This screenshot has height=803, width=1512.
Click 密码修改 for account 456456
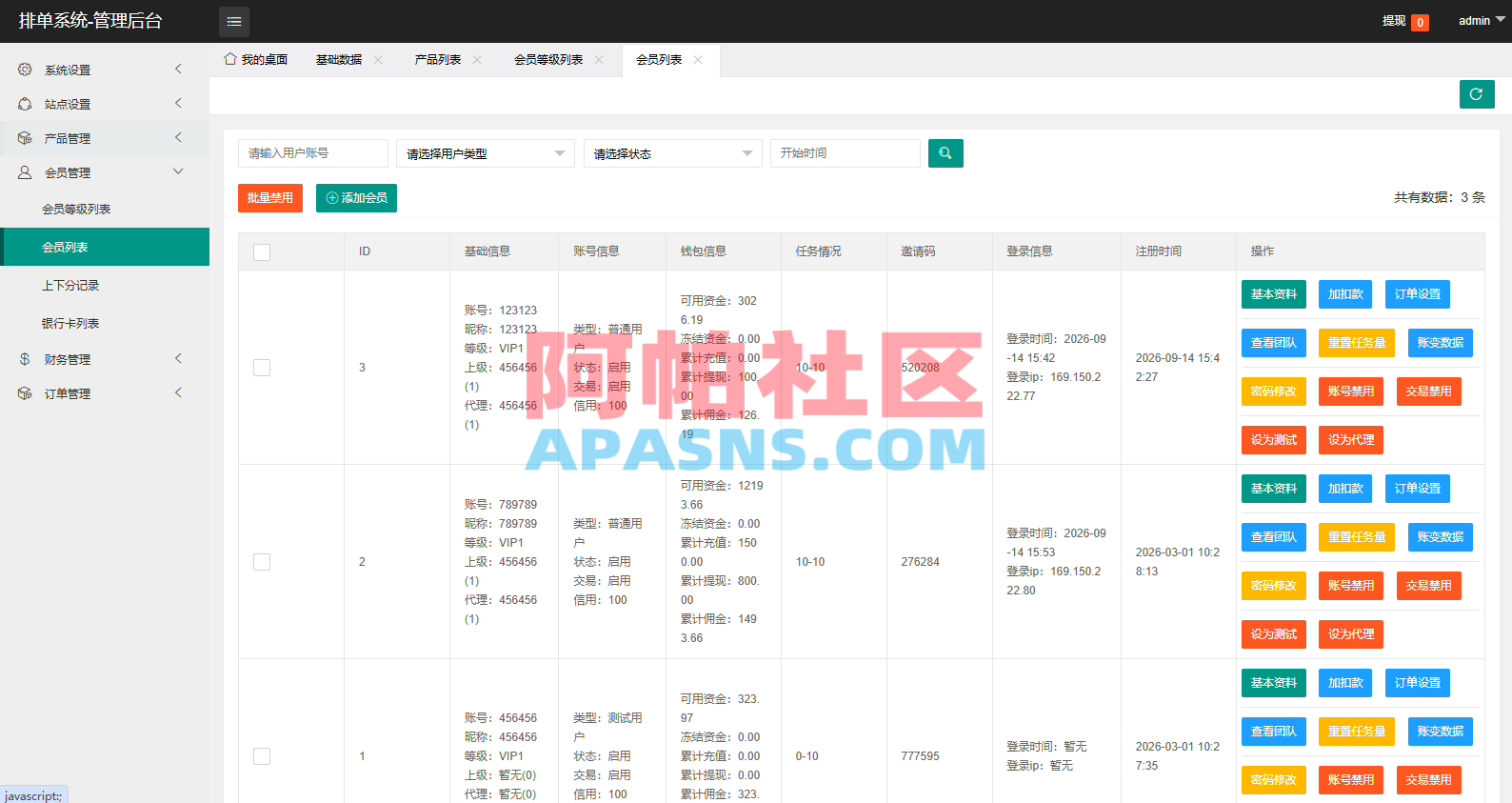click(x=1274, y=780)
